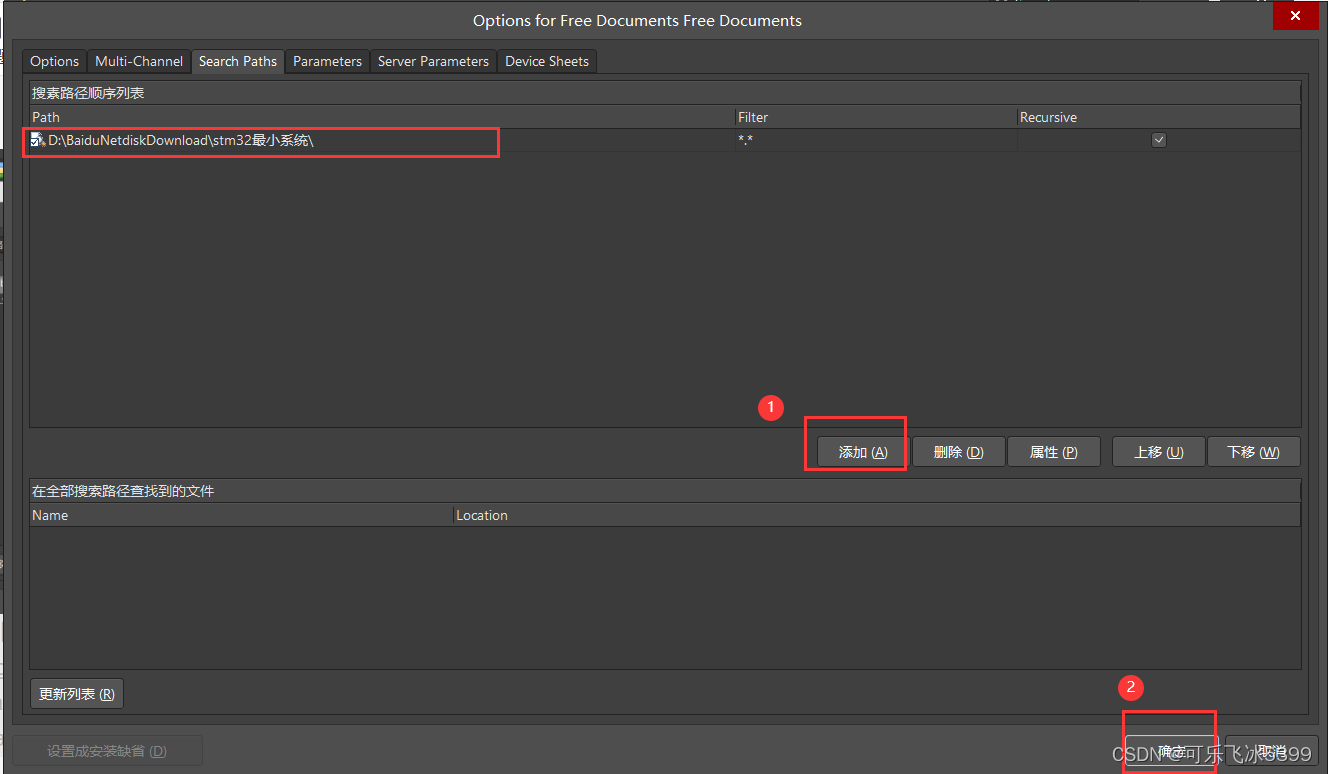This screenshot has width=1328, height=774.
Task: Open the Multi-Channel tab
Action: (139, 61)
